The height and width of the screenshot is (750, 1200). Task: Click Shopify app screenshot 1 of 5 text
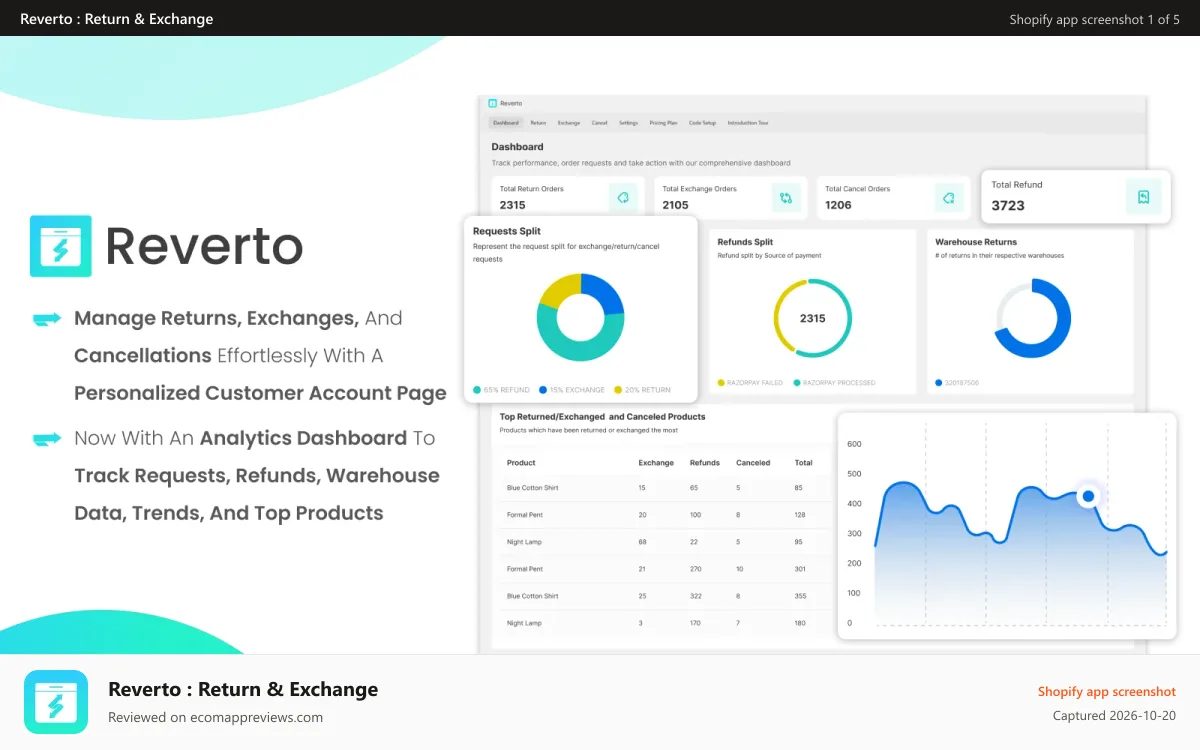pyautogui.click(x=1094, y=19)
